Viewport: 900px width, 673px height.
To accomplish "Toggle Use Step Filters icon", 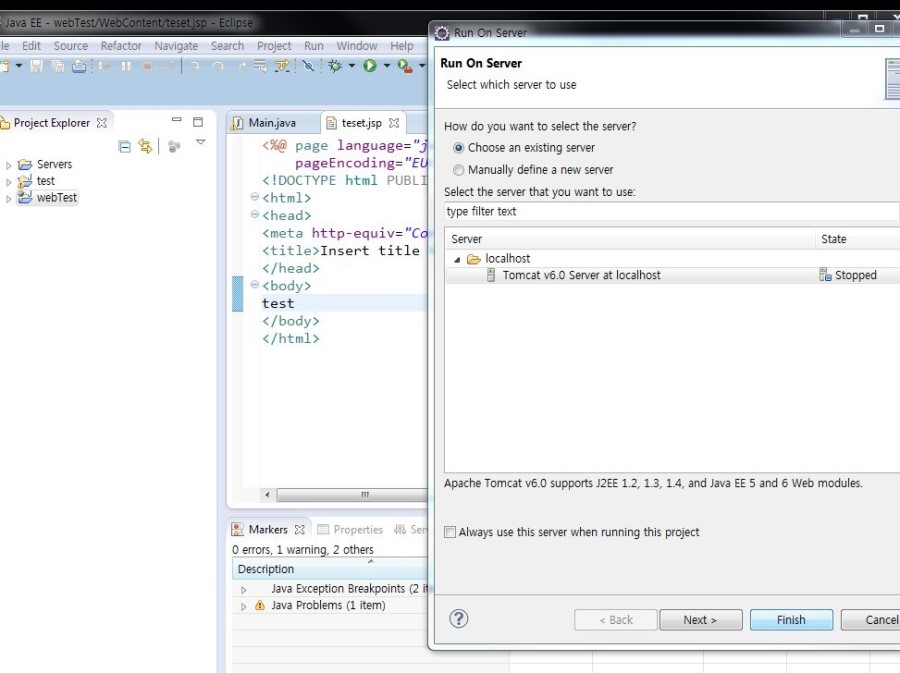I will coord(282,66).
